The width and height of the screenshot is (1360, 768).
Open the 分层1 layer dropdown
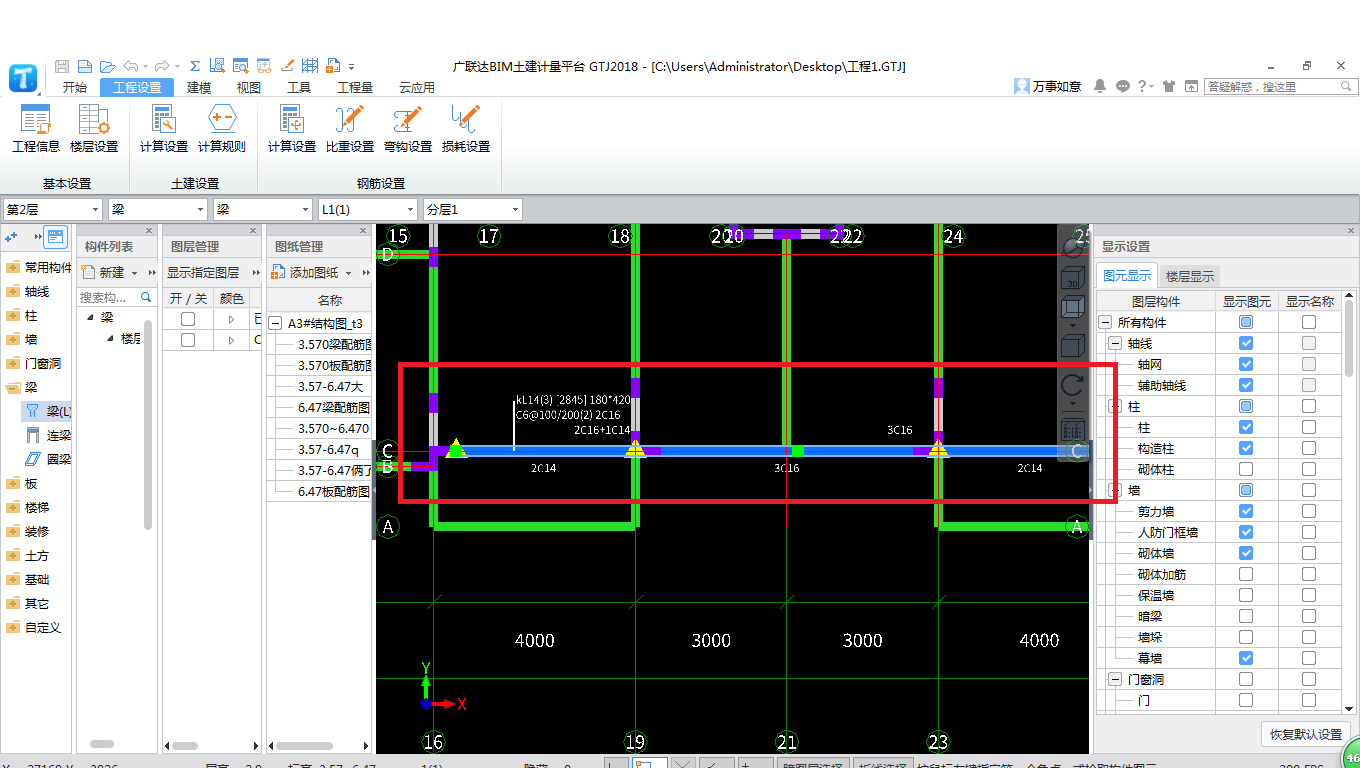tap(472, 209)
